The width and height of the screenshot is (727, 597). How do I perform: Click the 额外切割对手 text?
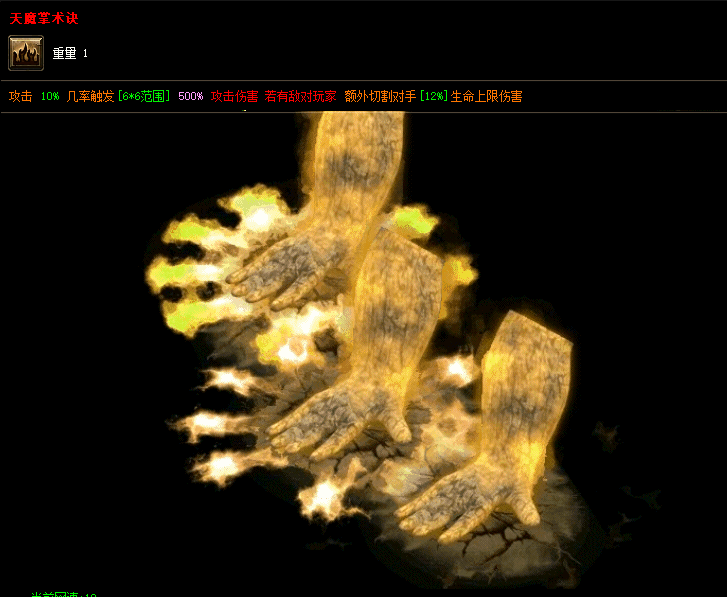point(380,96)
